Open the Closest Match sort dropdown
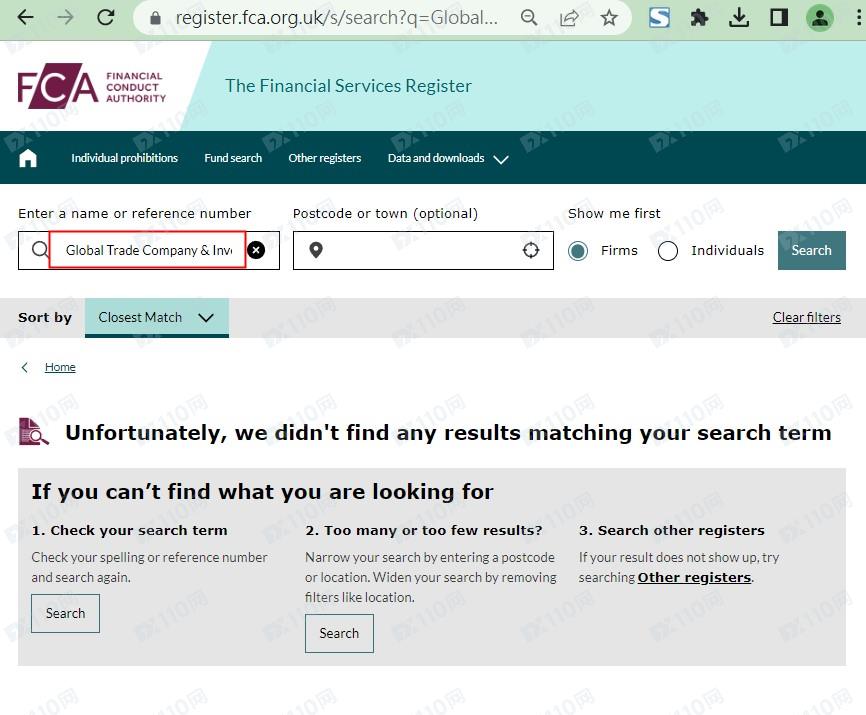The width and height of the screenshot is (866, 715). tap(157, 318)
